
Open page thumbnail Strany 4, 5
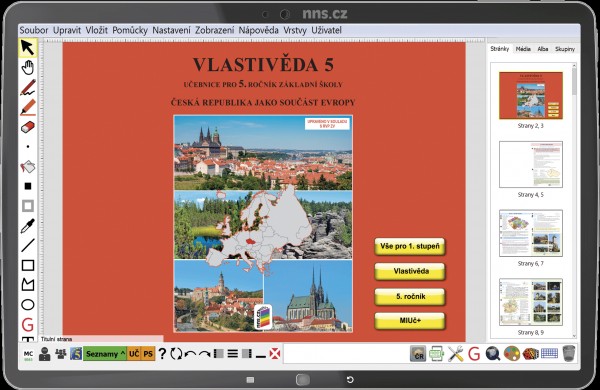click(531, 164)
